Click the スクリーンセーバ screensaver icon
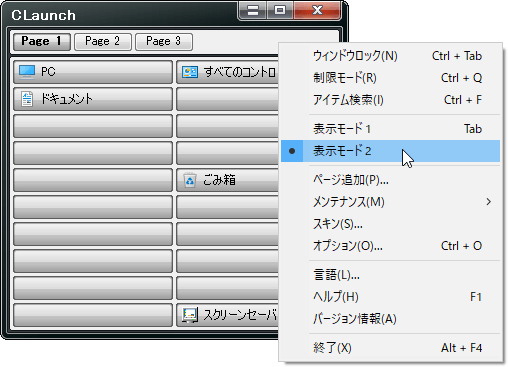This screenshot has height=367, width=508. click(x=190, y=315)
